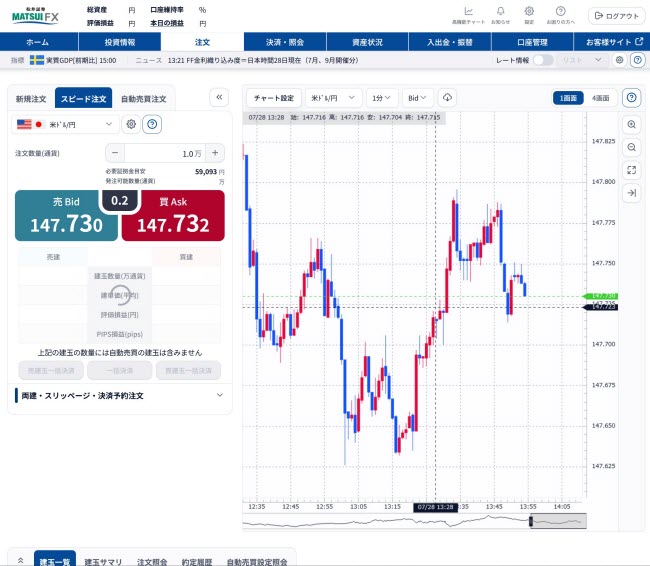Open the chart 米ドル/円 pair dropdown
Screen dimensions: 650x566
(x=333, y=98)
